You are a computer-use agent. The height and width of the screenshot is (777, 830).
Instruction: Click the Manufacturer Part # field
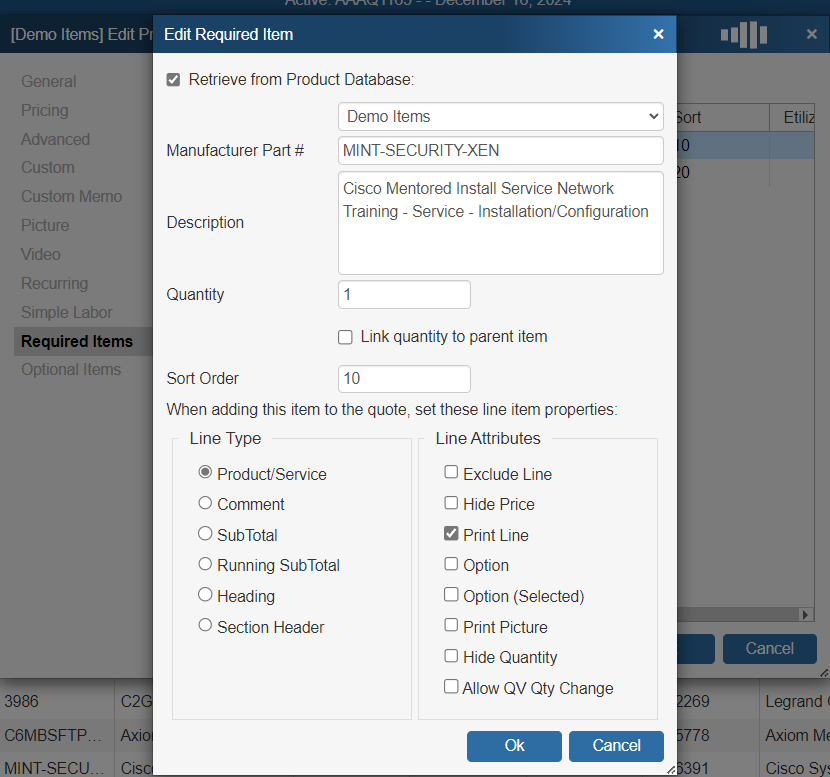pos(500,151)
